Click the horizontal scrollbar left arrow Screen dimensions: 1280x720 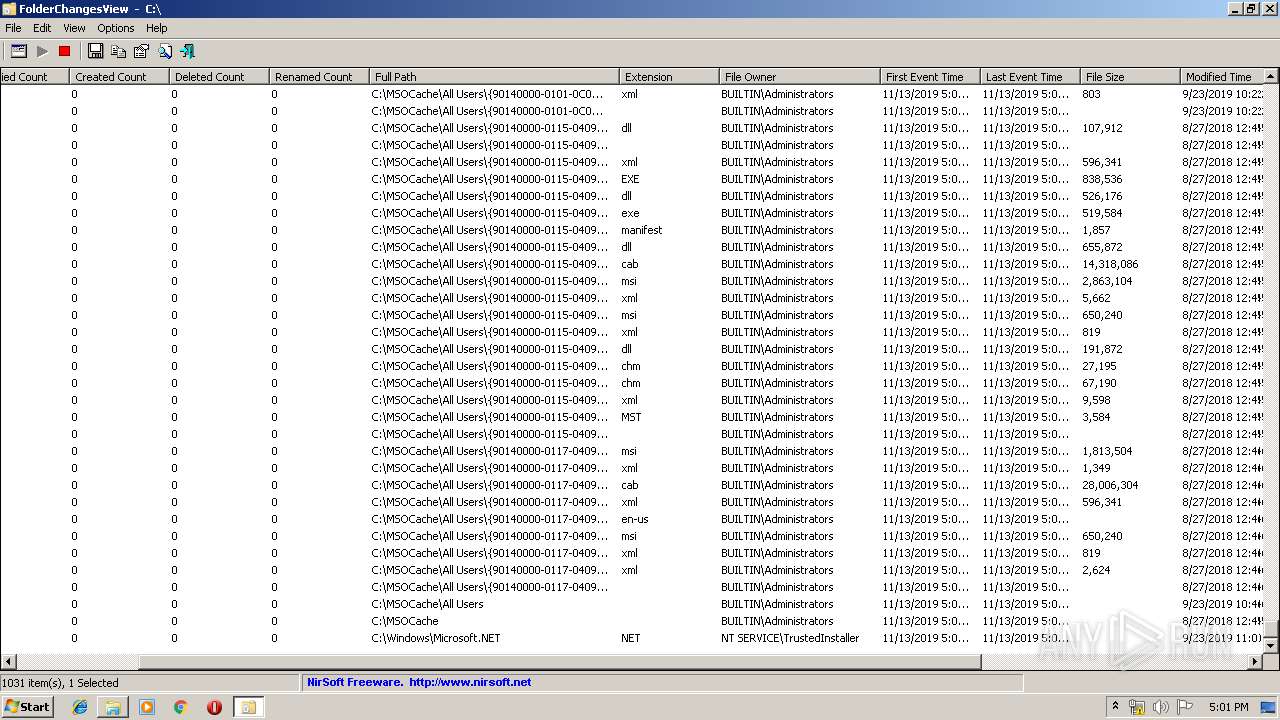click(x=8, y=661)
